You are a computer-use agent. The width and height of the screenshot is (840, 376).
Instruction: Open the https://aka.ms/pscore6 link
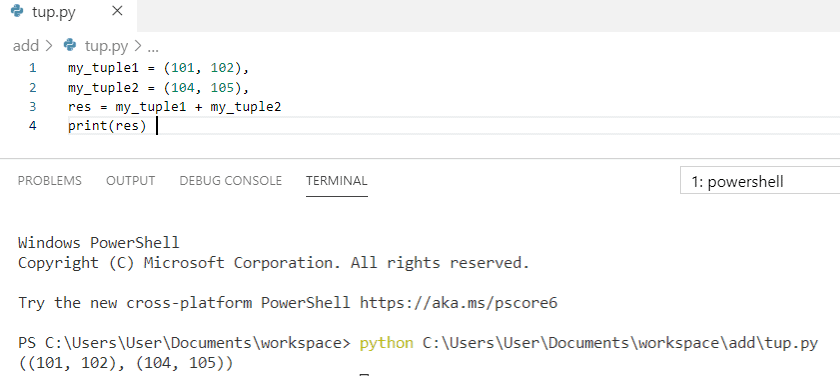[459, 303]
